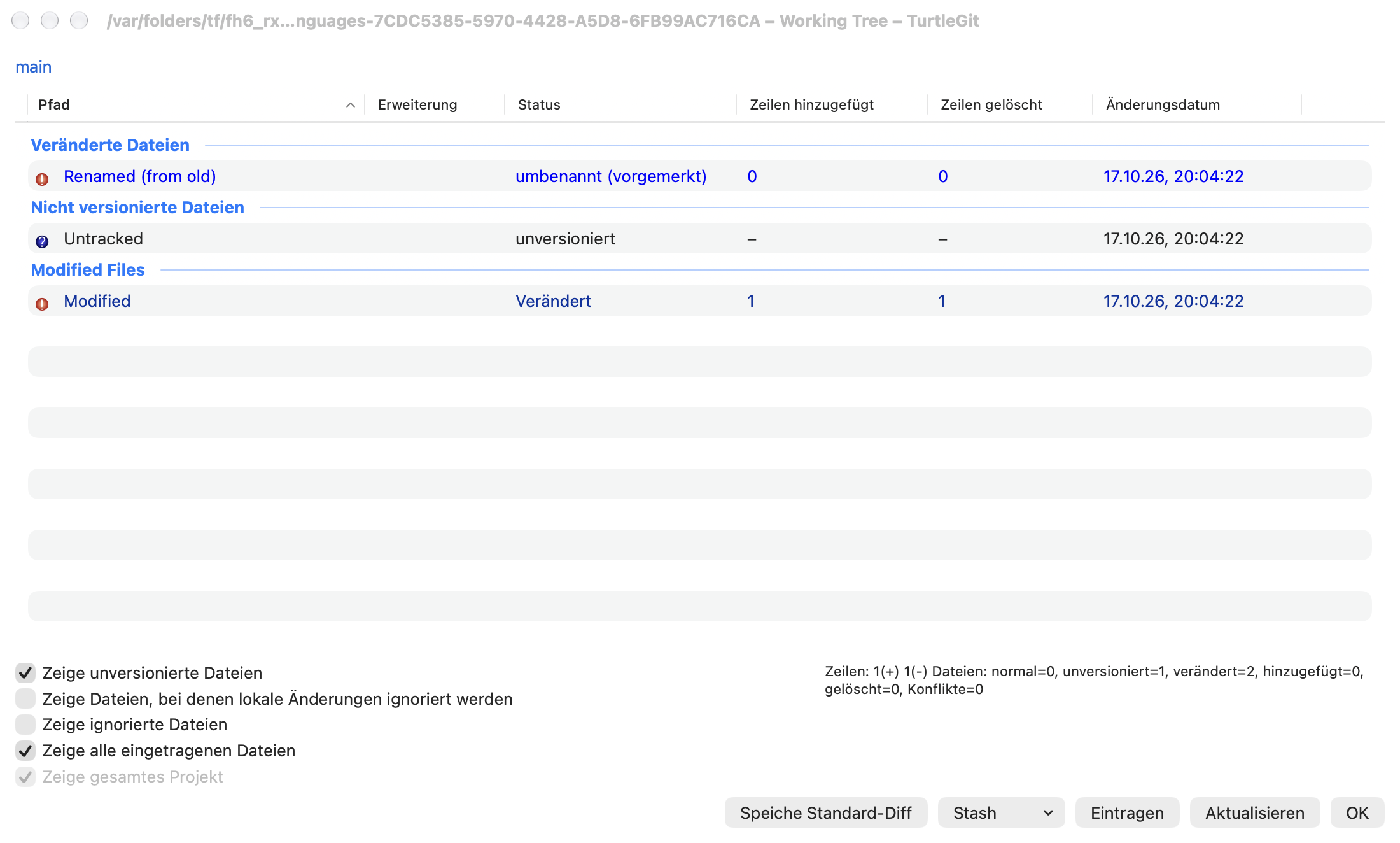Collapse the 'Nicht versionierte Dateien' group header
This screenshot has width=1400, height=843.
point(137,208)
